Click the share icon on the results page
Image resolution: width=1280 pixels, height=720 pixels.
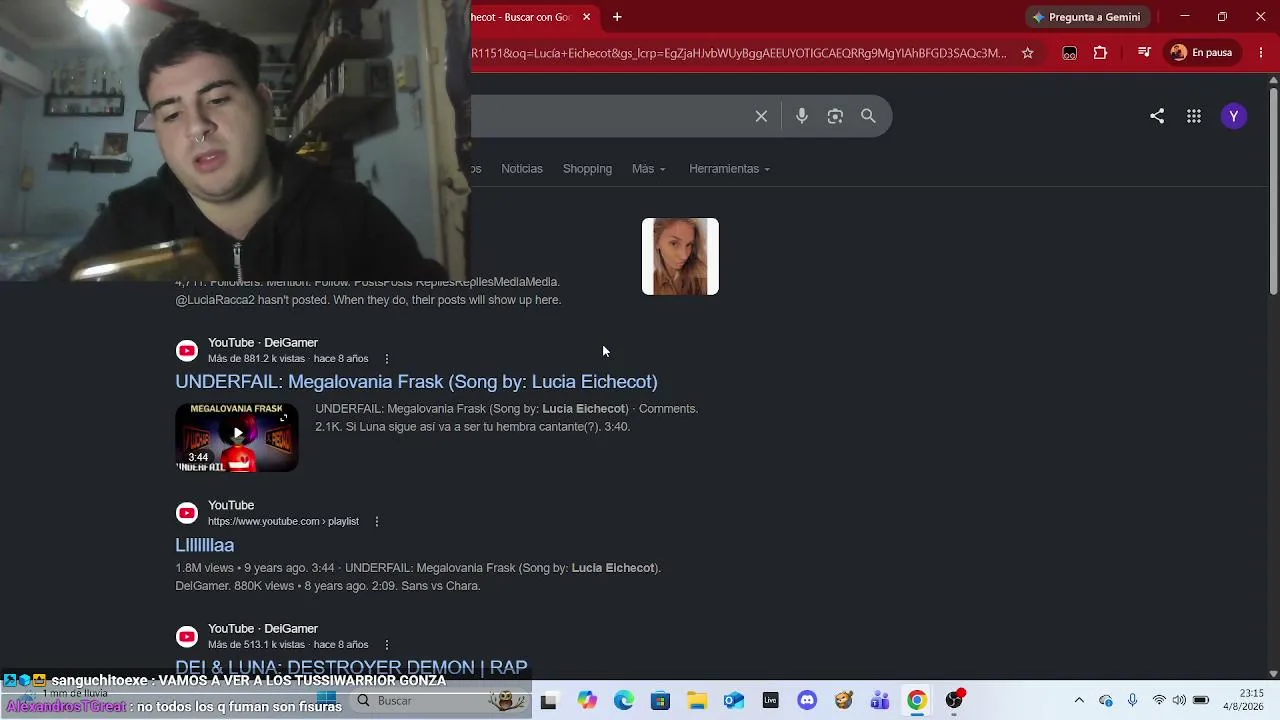point(1157,116)
